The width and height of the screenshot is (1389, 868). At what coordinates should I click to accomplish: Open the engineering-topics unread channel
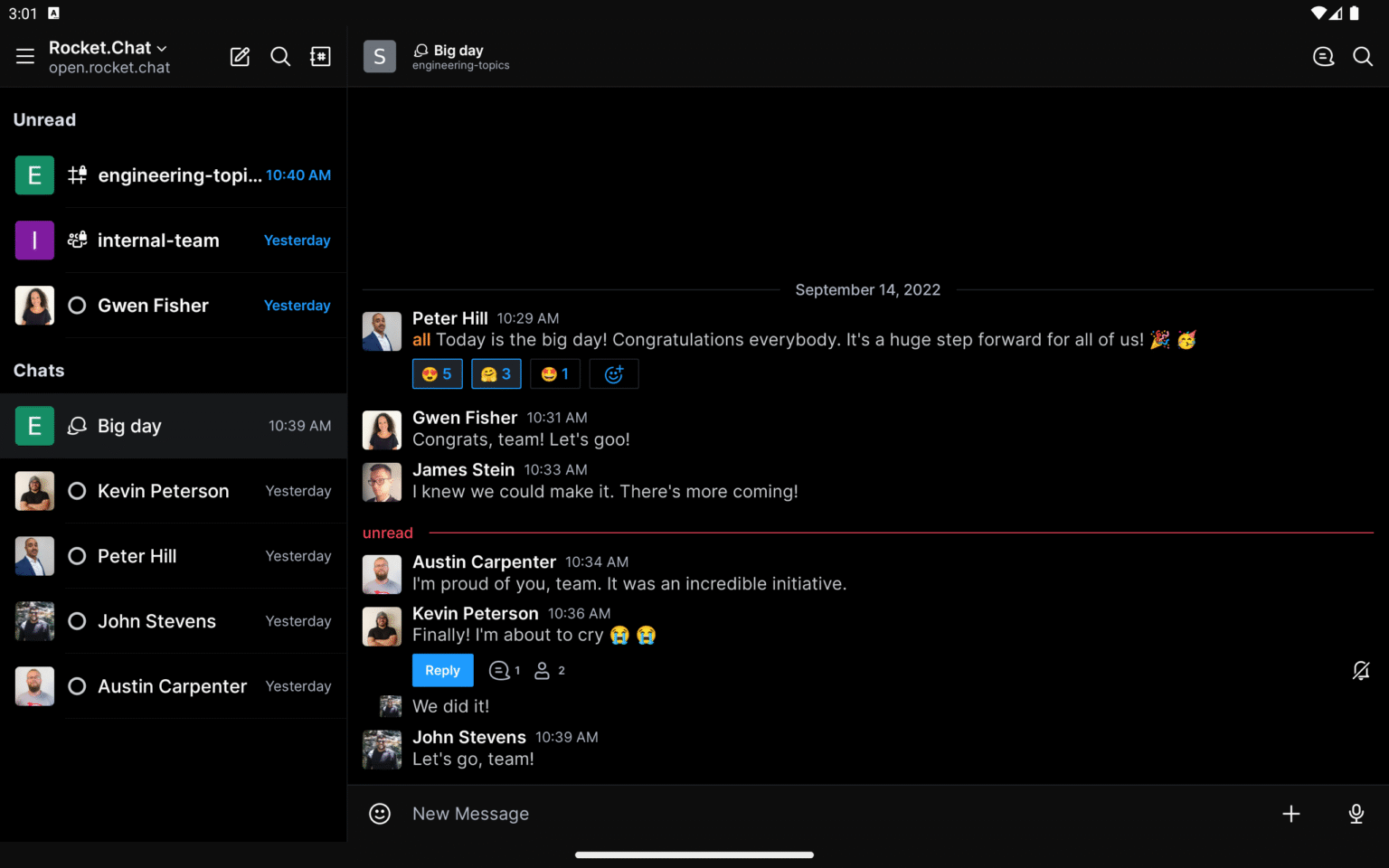pos(174,175)
